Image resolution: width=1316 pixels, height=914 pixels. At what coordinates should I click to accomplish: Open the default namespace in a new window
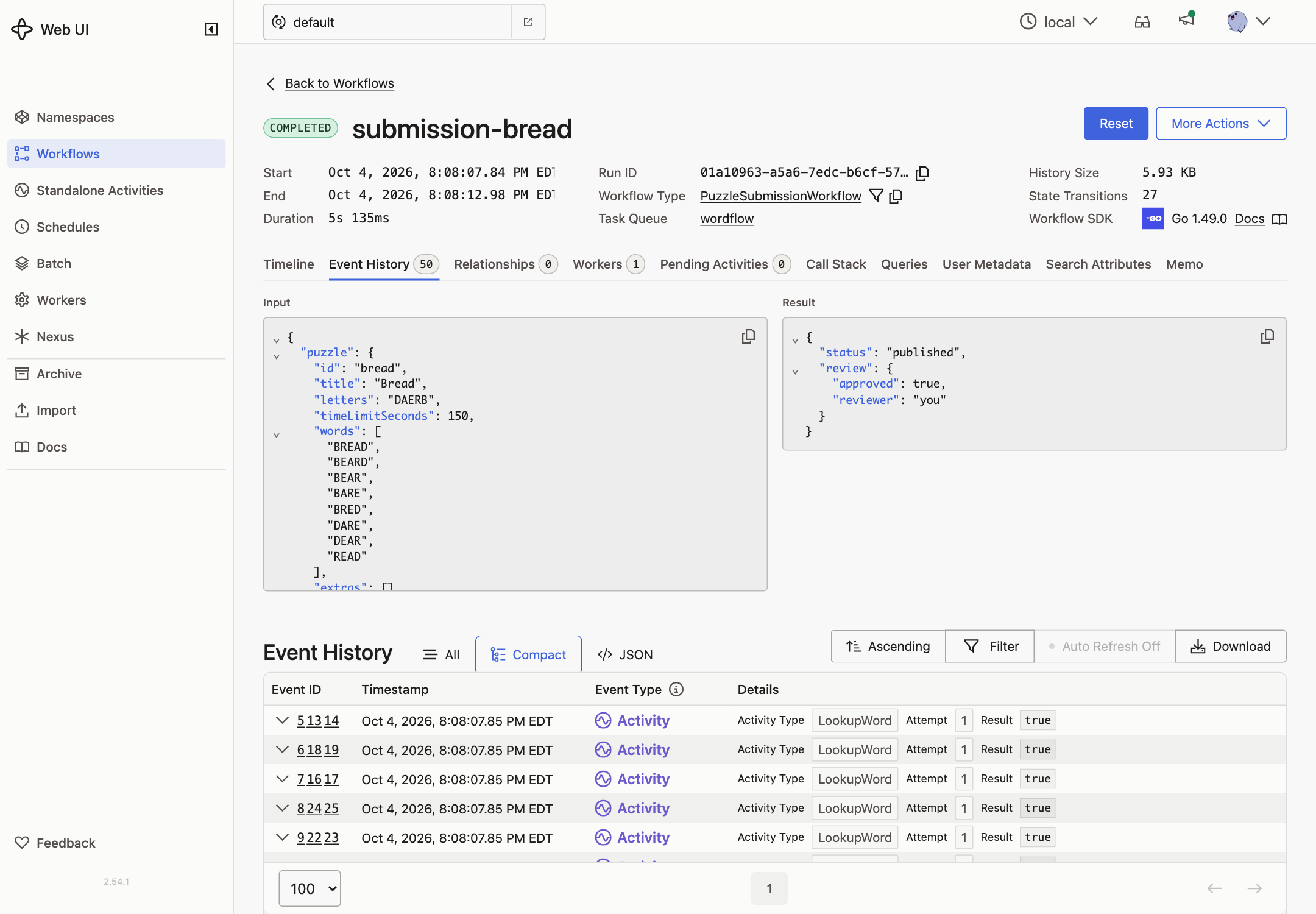point(528,22)
